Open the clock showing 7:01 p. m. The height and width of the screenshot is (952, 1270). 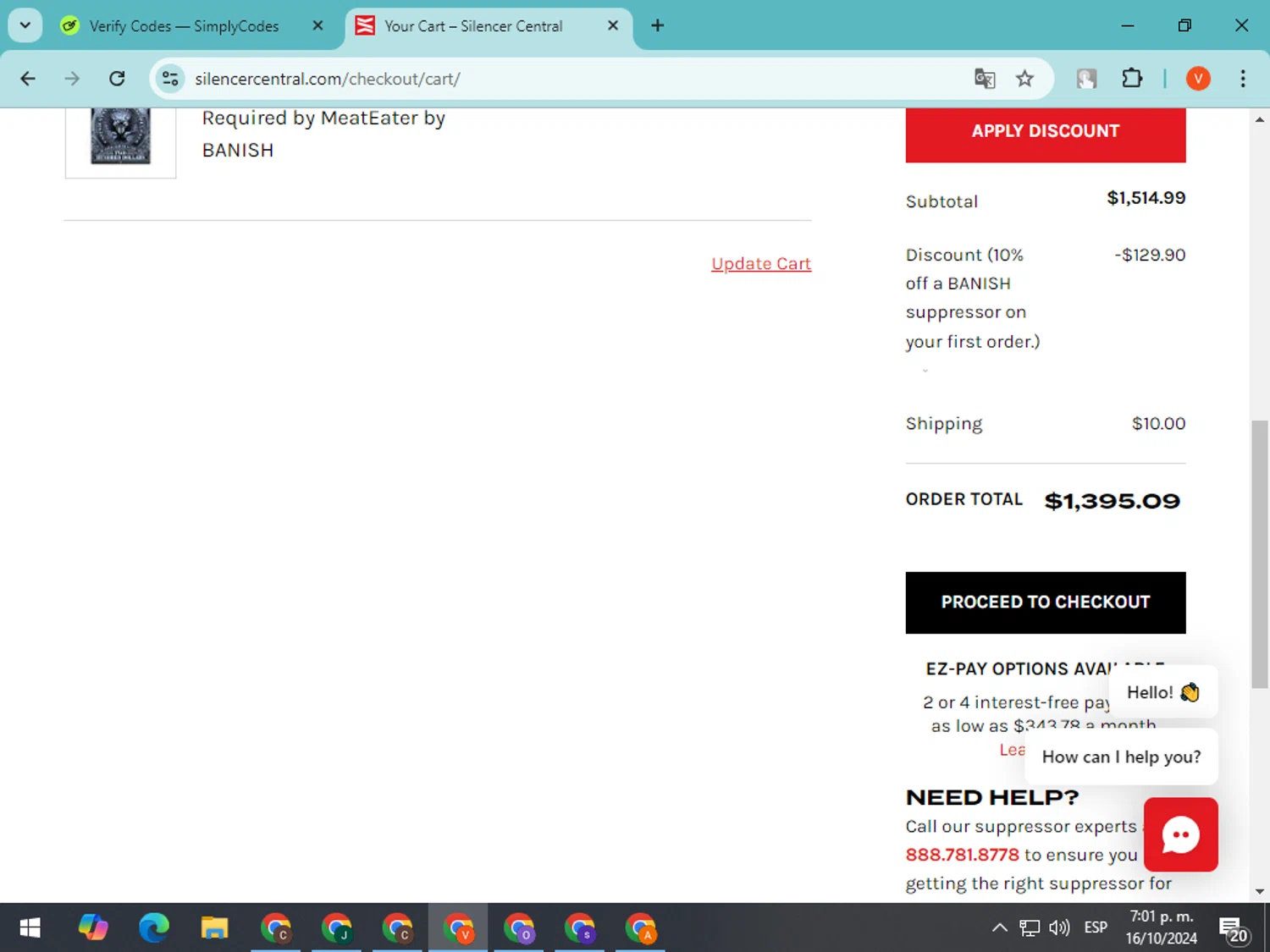click(1162, 928)
